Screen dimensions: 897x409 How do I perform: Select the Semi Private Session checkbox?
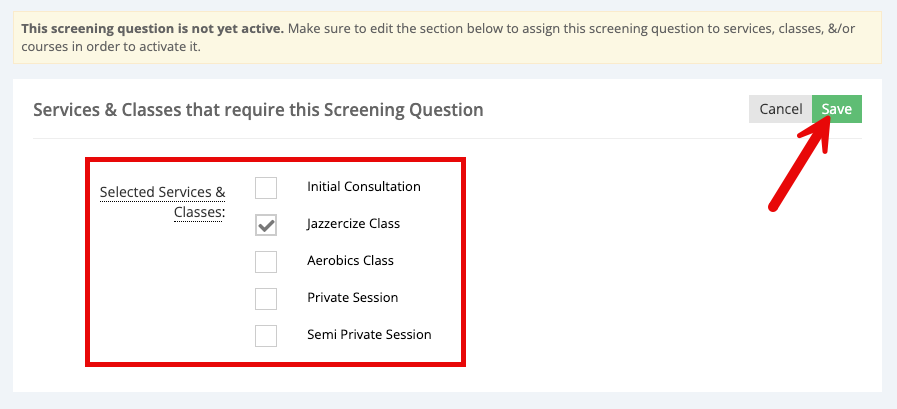tap(266, 336)
